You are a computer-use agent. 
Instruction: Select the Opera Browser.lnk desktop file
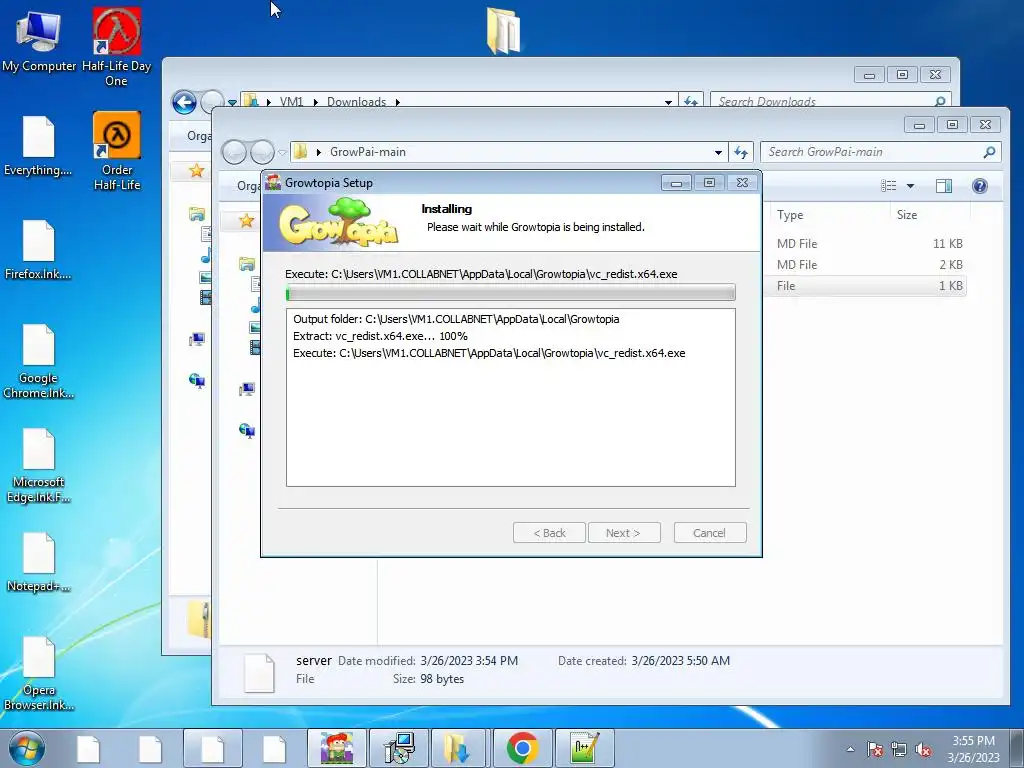(x=39, y=674)
